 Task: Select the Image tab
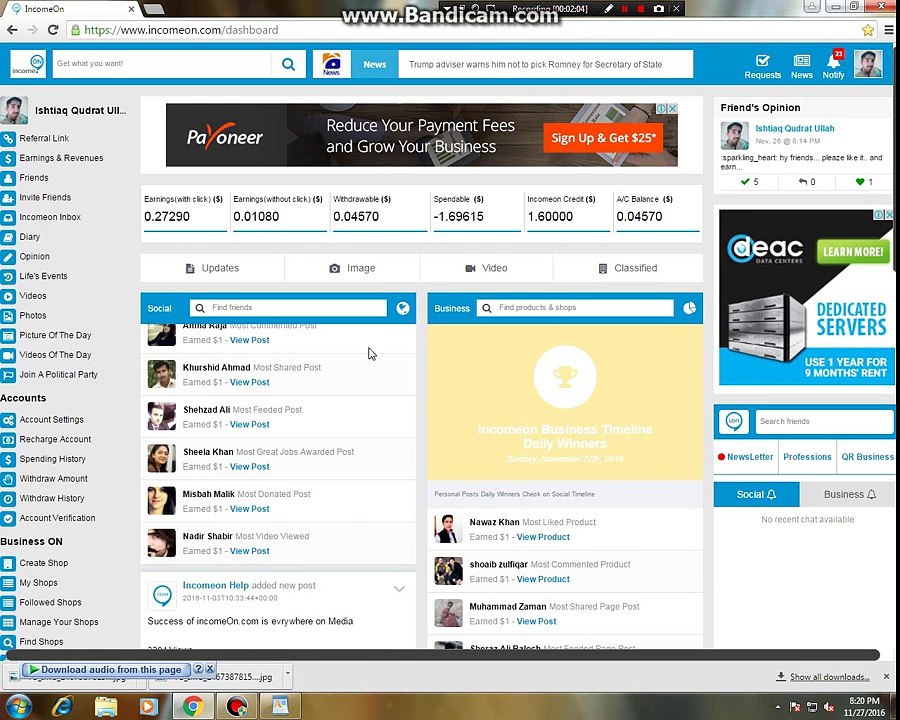pyautogui.click(x=352, y=268)
